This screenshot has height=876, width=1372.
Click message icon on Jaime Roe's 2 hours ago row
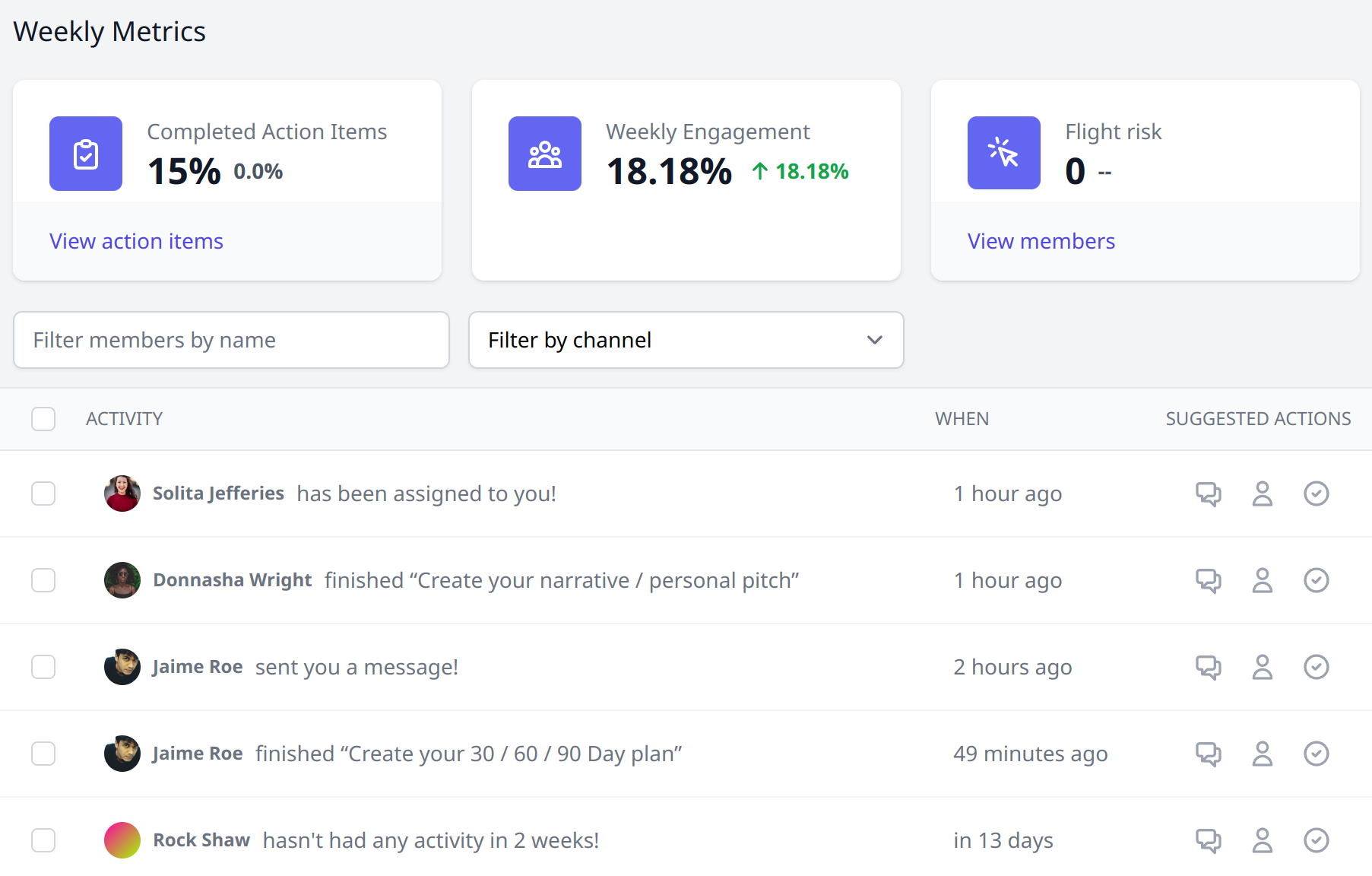[x=1209, y=668]
